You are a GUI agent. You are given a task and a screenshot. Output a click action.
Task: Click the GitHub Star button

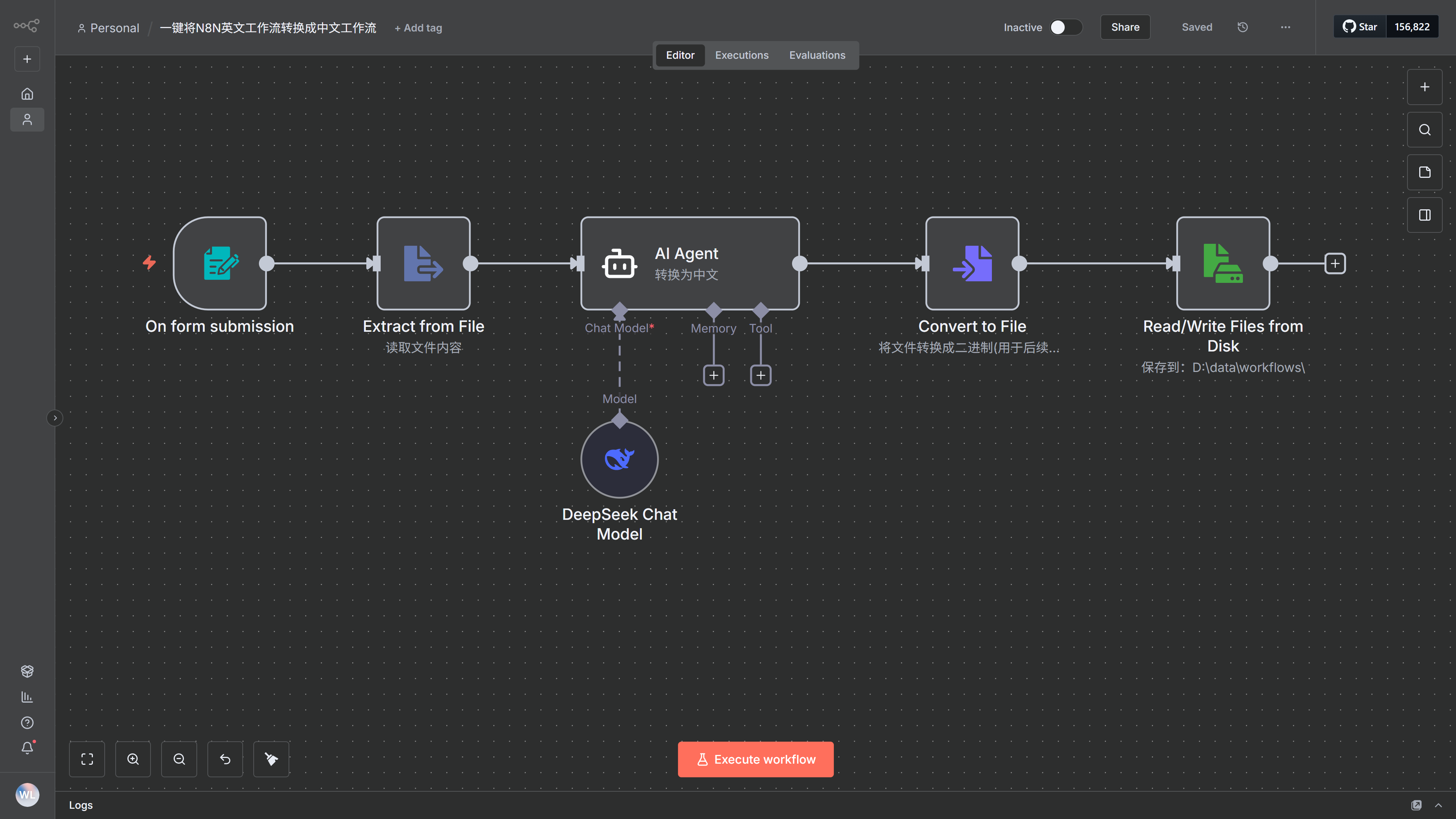[1360, 27]
